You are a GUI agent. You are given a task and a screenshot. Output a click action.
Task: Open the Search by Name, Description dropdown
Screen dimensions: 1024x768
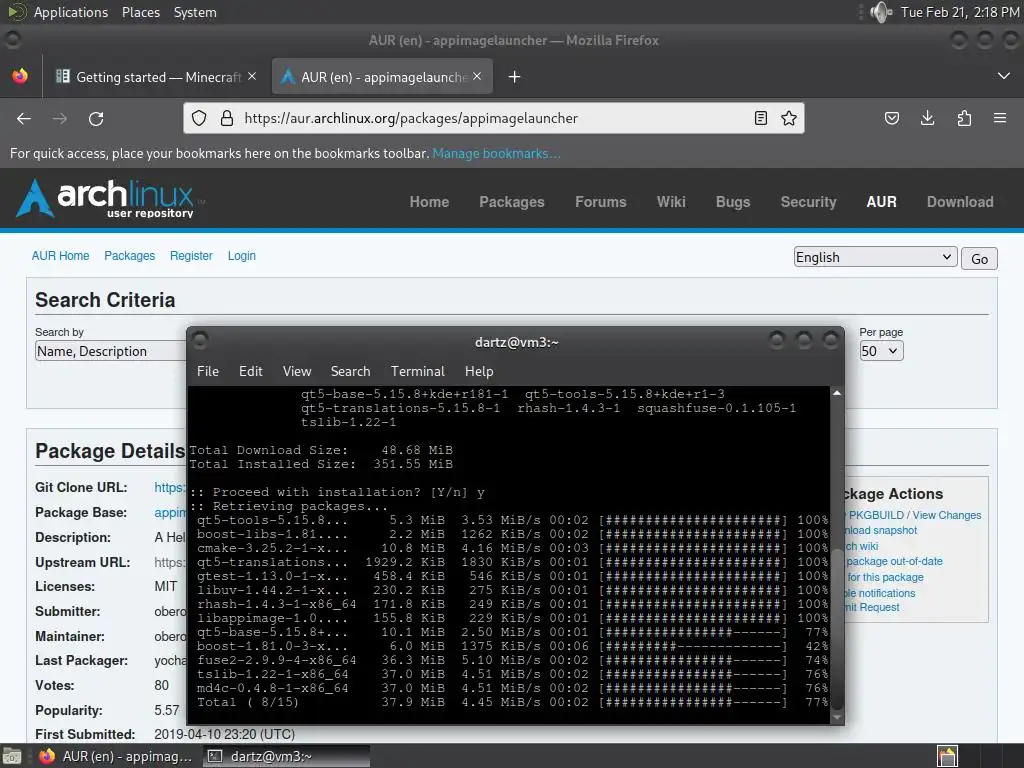(x=110, y=351)
